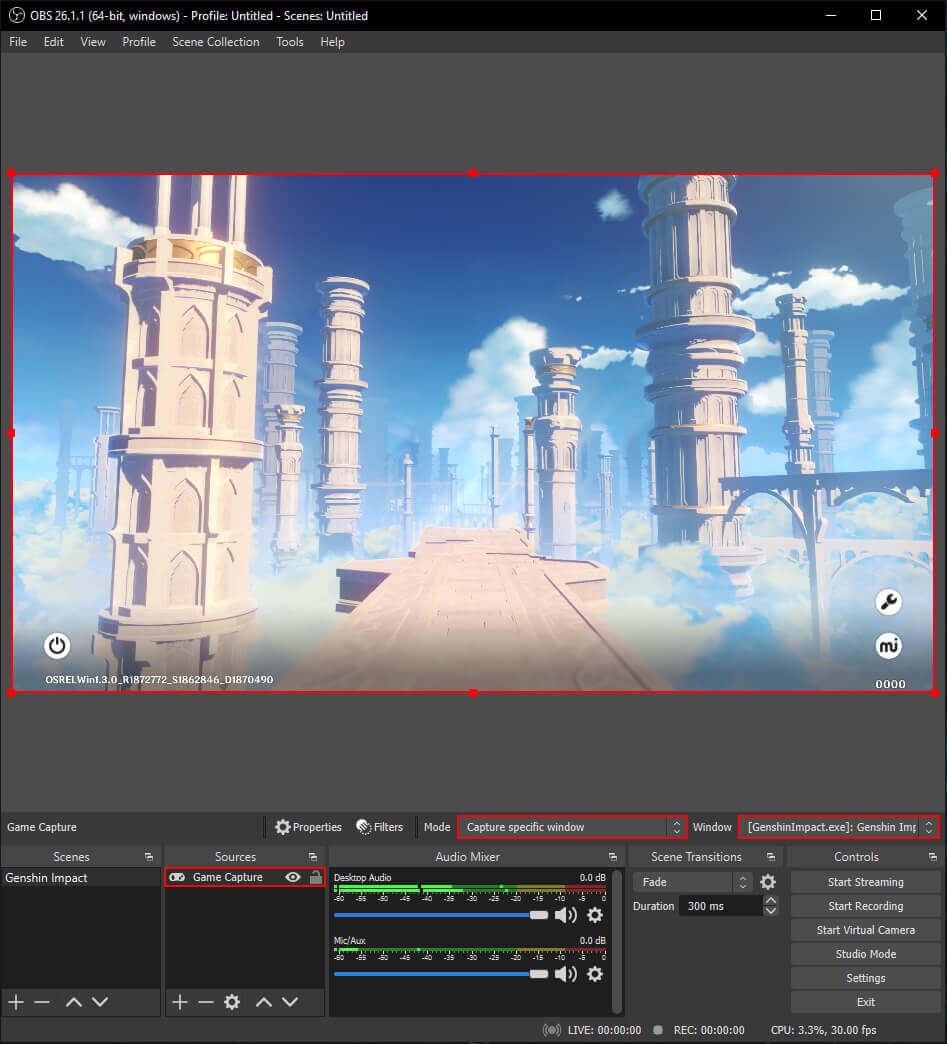Move scene up with arrow icon
947x1044 pixels.
point(74,1002)
